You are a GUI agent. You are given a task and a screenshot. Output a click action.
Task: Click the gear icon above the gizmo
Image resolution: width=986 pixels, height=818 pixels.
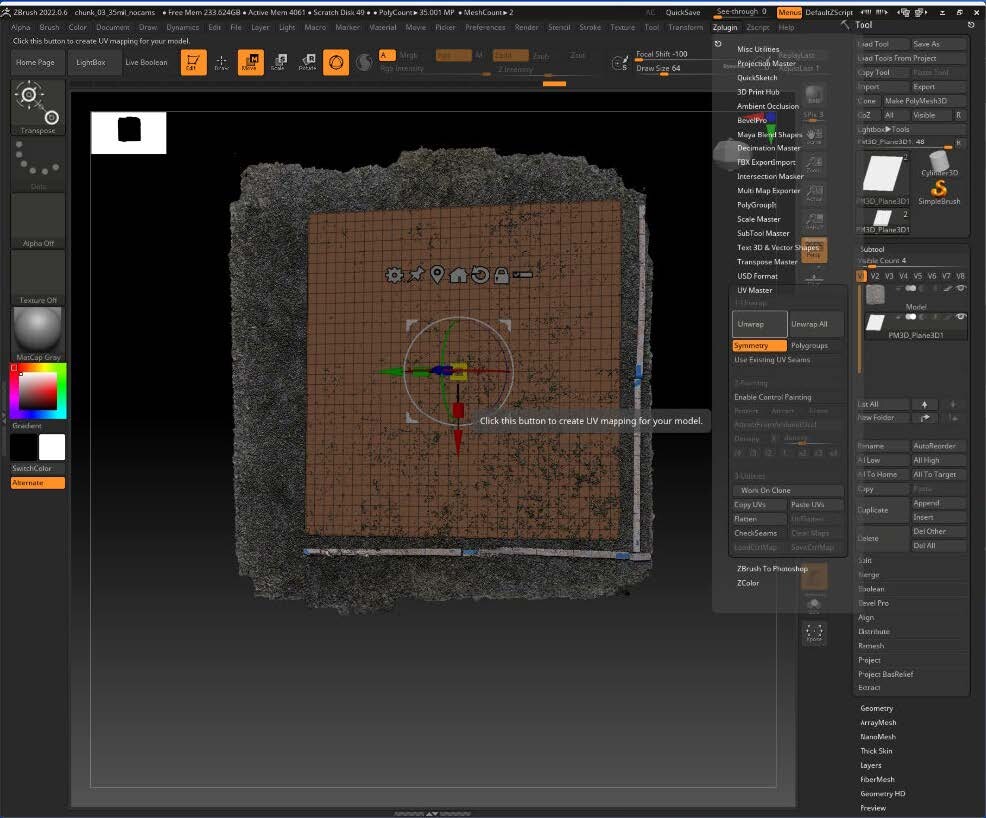coord(395,274)
